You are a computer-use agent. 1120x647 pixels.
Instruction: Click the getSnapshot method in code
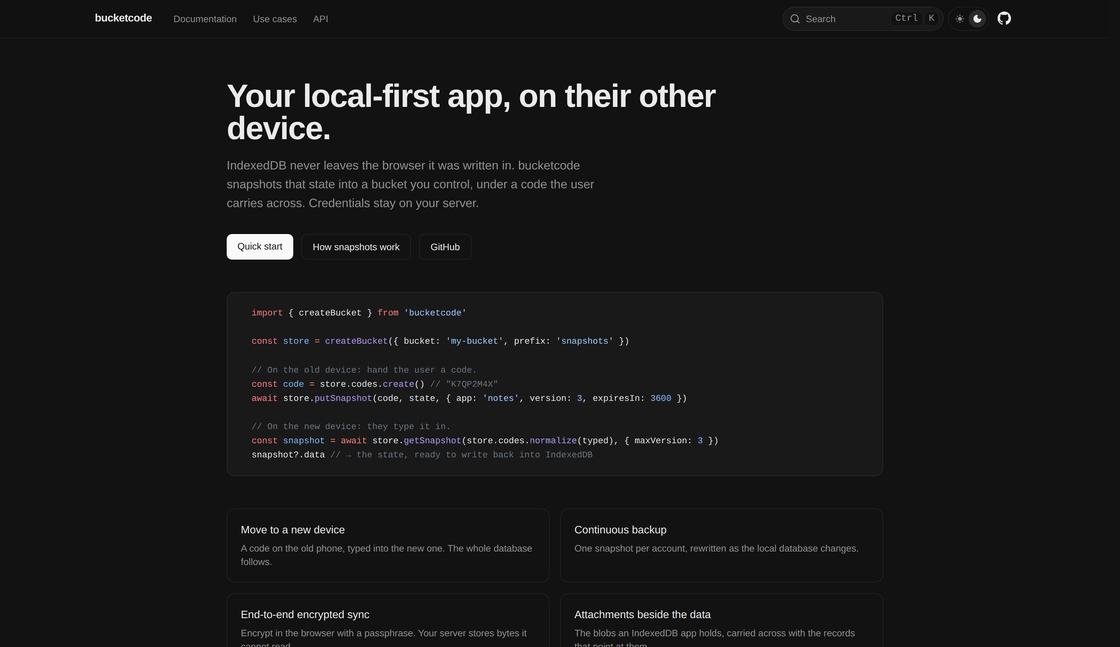[x=432, y=441]
